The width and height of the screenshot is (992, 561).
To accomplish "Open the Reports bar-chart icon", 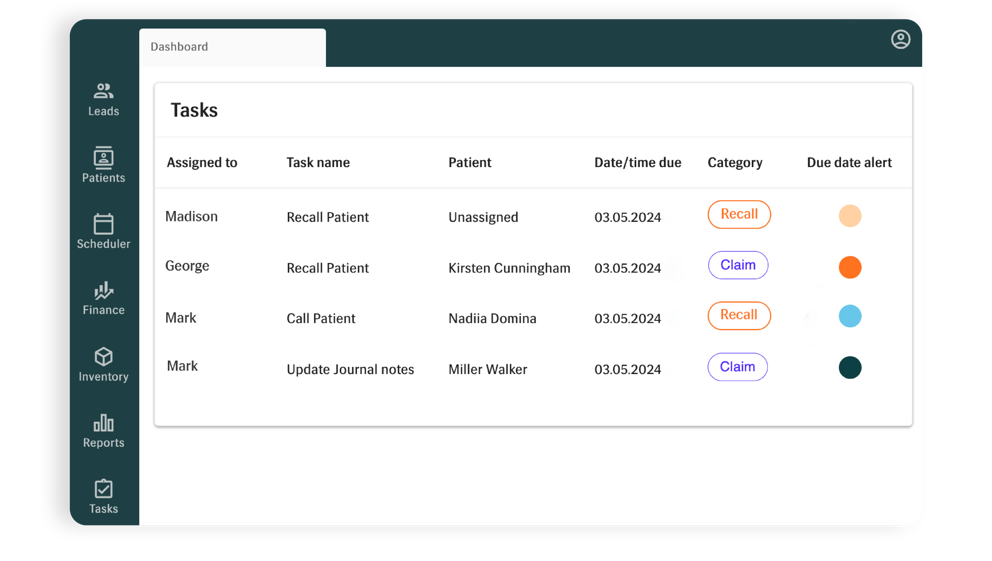I will tap(103, 423).
